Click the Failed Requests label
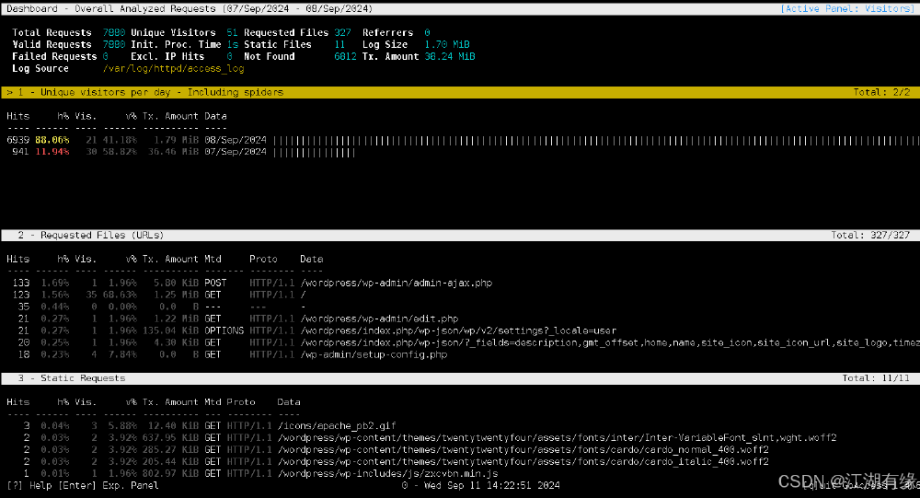 [54, 56]
